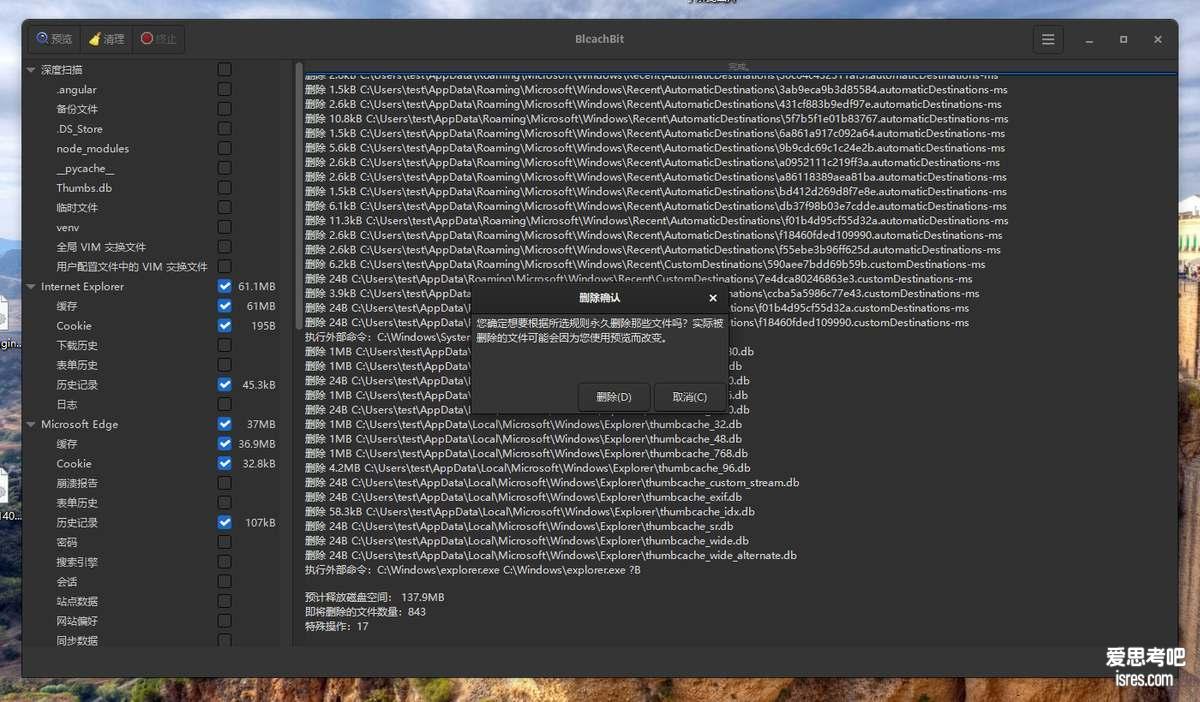Collapse the Microsoft Edge tree group
This screenshot has width=1200, height=702.
(31, 425)
